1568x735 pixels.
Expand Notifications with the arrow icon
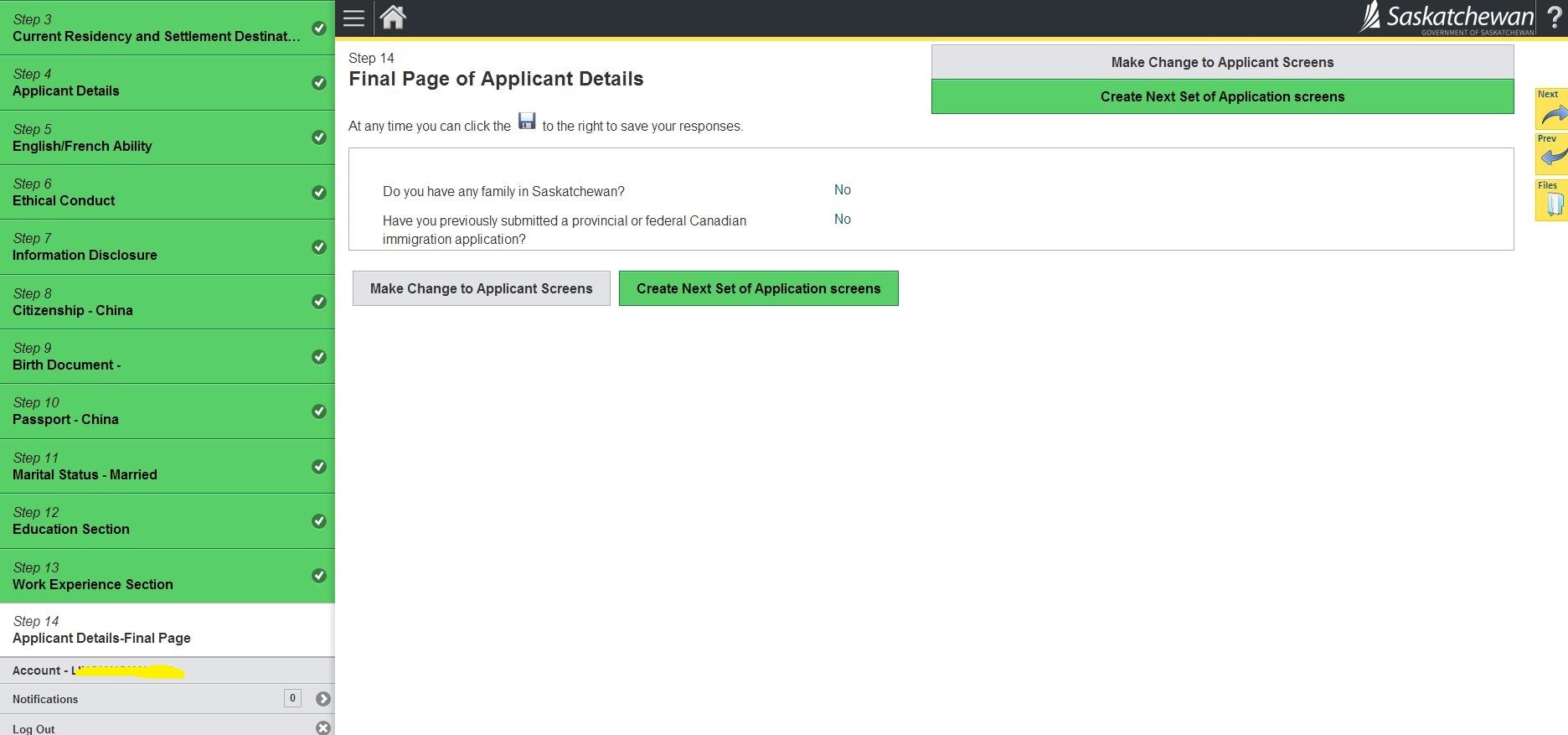point(323,699)
